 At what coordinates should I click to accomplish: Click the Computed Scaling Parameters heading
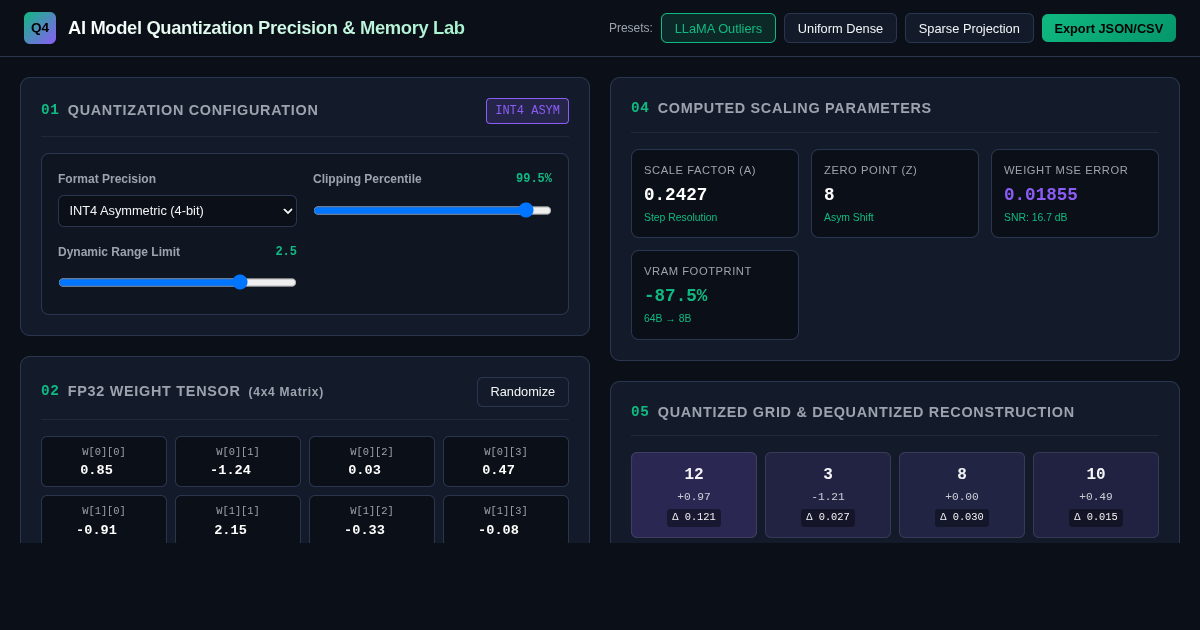[781, 108]
